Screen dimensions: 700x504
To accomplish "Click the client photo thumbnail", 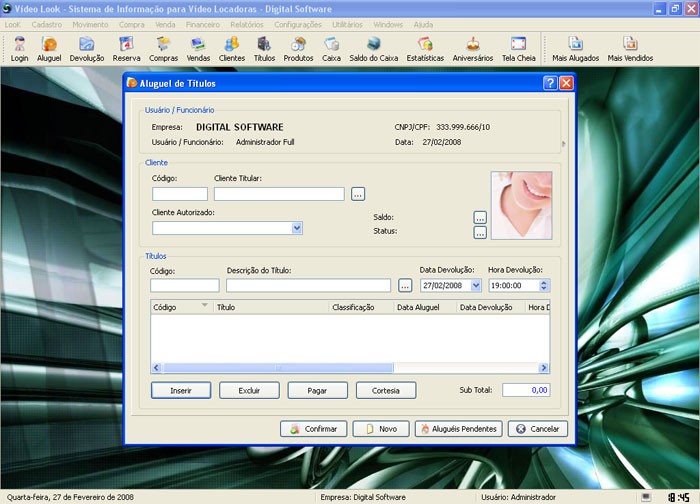I will click(x=521, y=205).
